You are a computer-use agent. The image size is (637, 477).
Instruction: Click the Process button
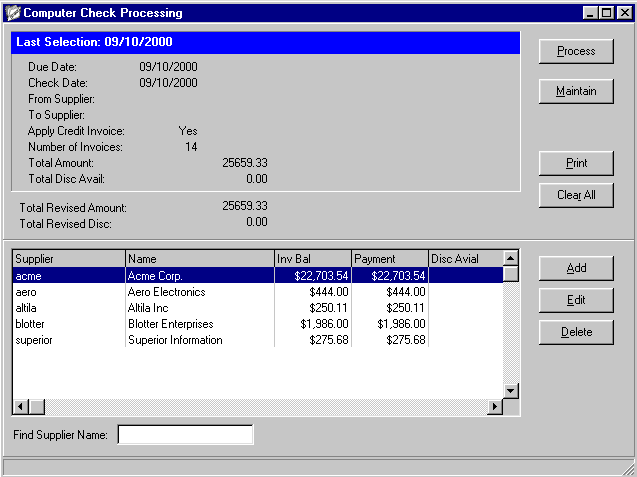point(576,51)
